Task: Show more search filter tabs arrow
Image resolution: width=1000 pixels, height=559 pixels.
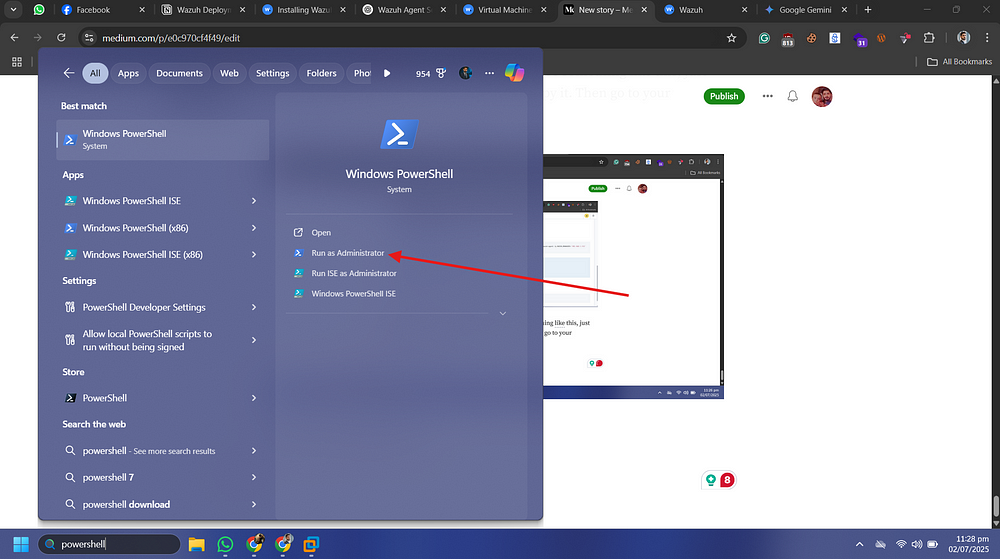Action: click(x=387, y=73)
